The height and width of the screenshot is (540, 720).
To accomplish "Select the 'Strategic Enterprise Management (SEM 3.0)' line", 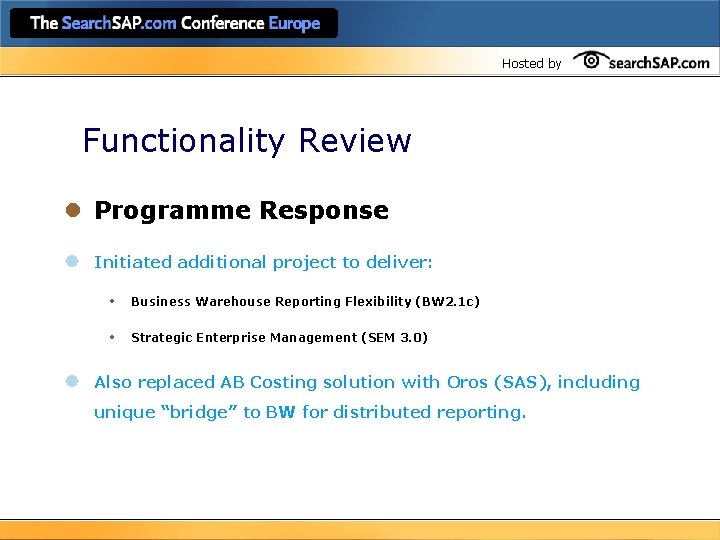I will (279, 338).
